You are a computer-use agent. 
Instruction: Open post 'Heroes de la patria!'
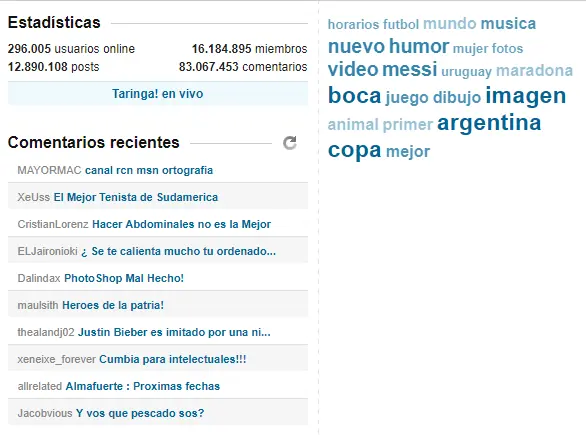[113, 305]
